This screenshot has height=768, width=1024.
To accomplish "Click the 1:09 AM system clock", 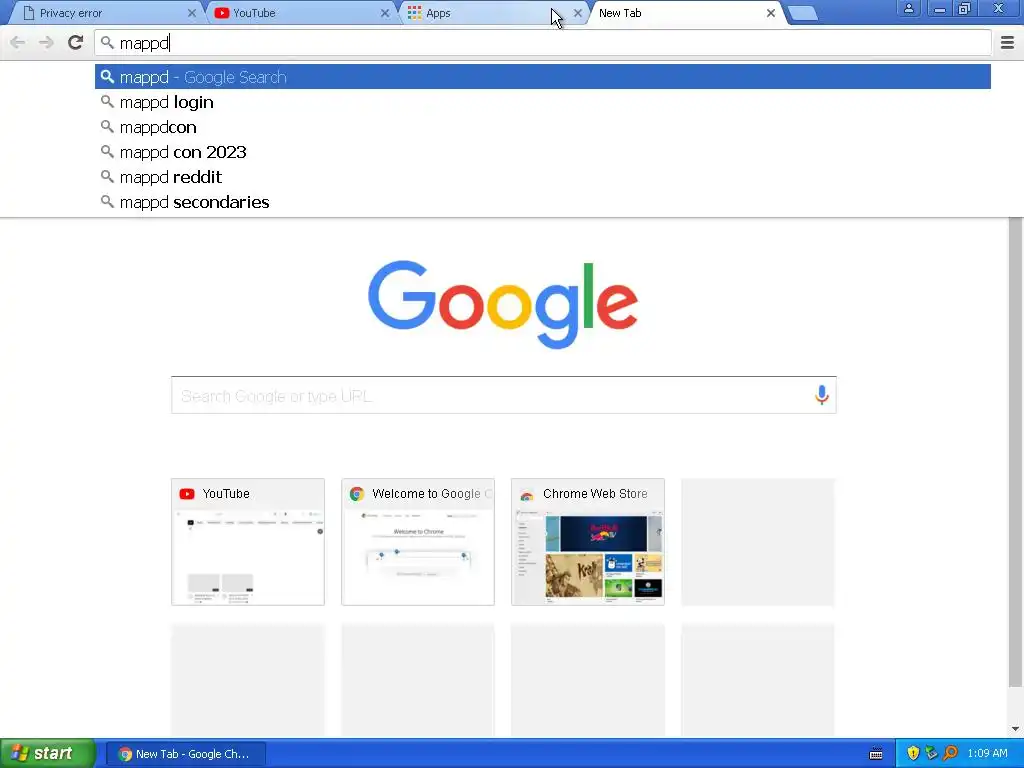I will coord(987,754).
